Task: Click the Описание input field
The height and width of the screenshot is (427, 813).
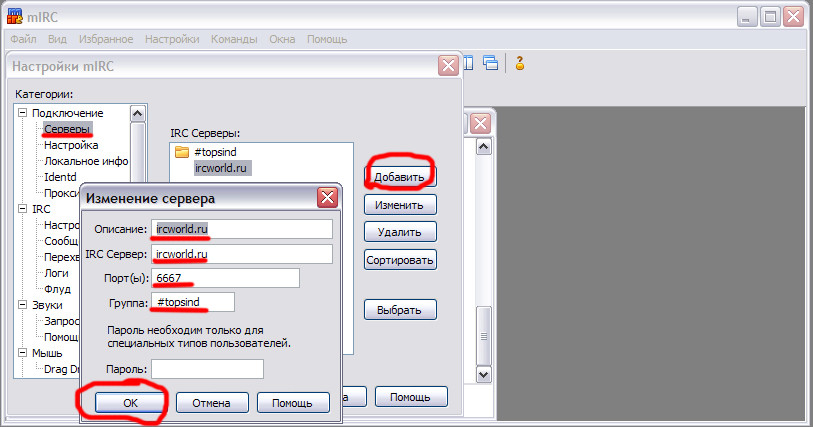Action: (x=242, y=229)
